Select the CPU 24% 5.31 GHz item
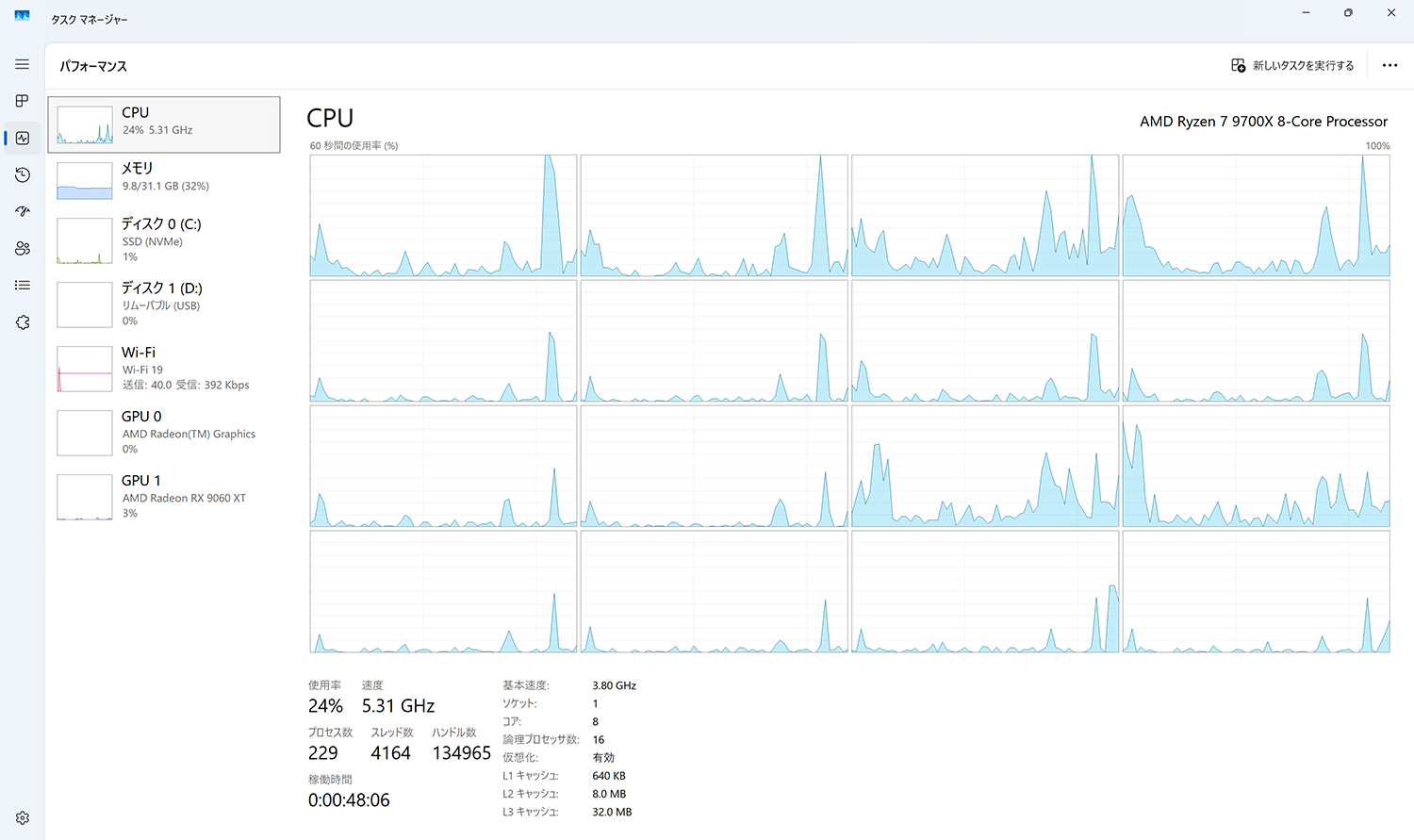 tap(164, 124)
